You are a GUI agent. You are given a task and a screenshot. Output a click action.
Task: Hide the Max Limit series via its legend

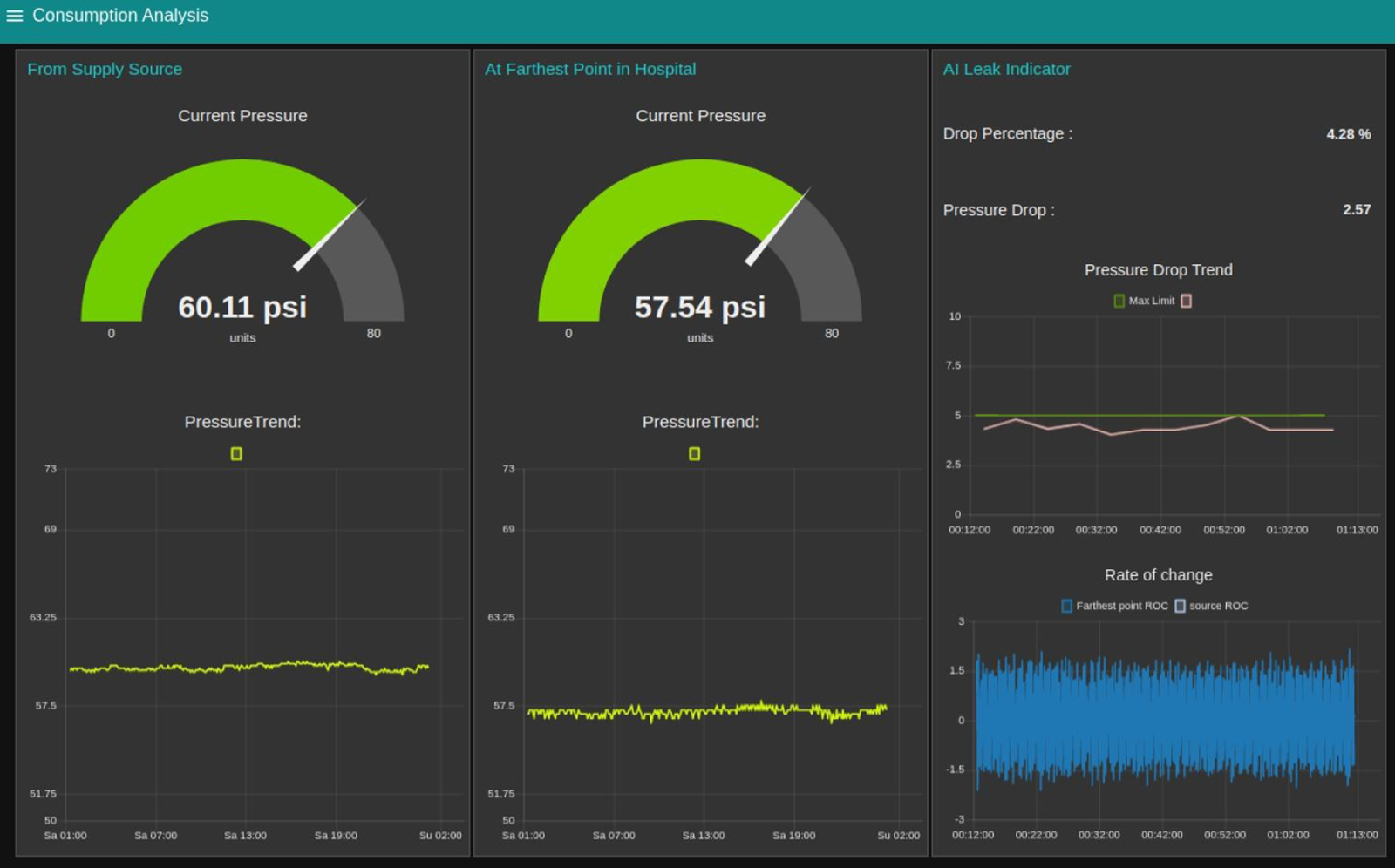(x=1119, y=301)
